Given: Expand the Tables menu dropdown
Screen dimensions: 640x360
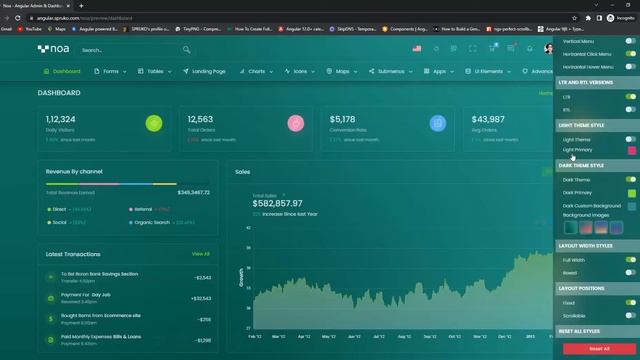Looking at the screenshot, I should 155,71.
